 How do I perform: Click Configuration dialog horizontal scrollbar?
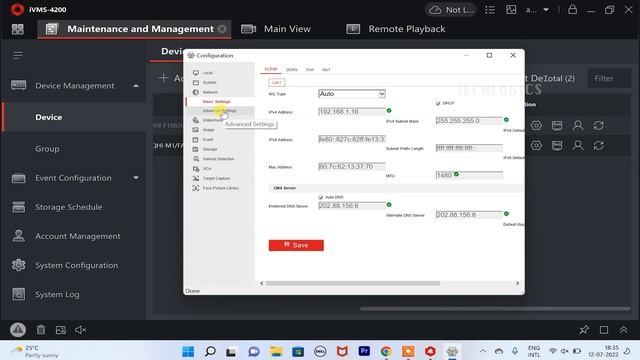click(353, 283)
